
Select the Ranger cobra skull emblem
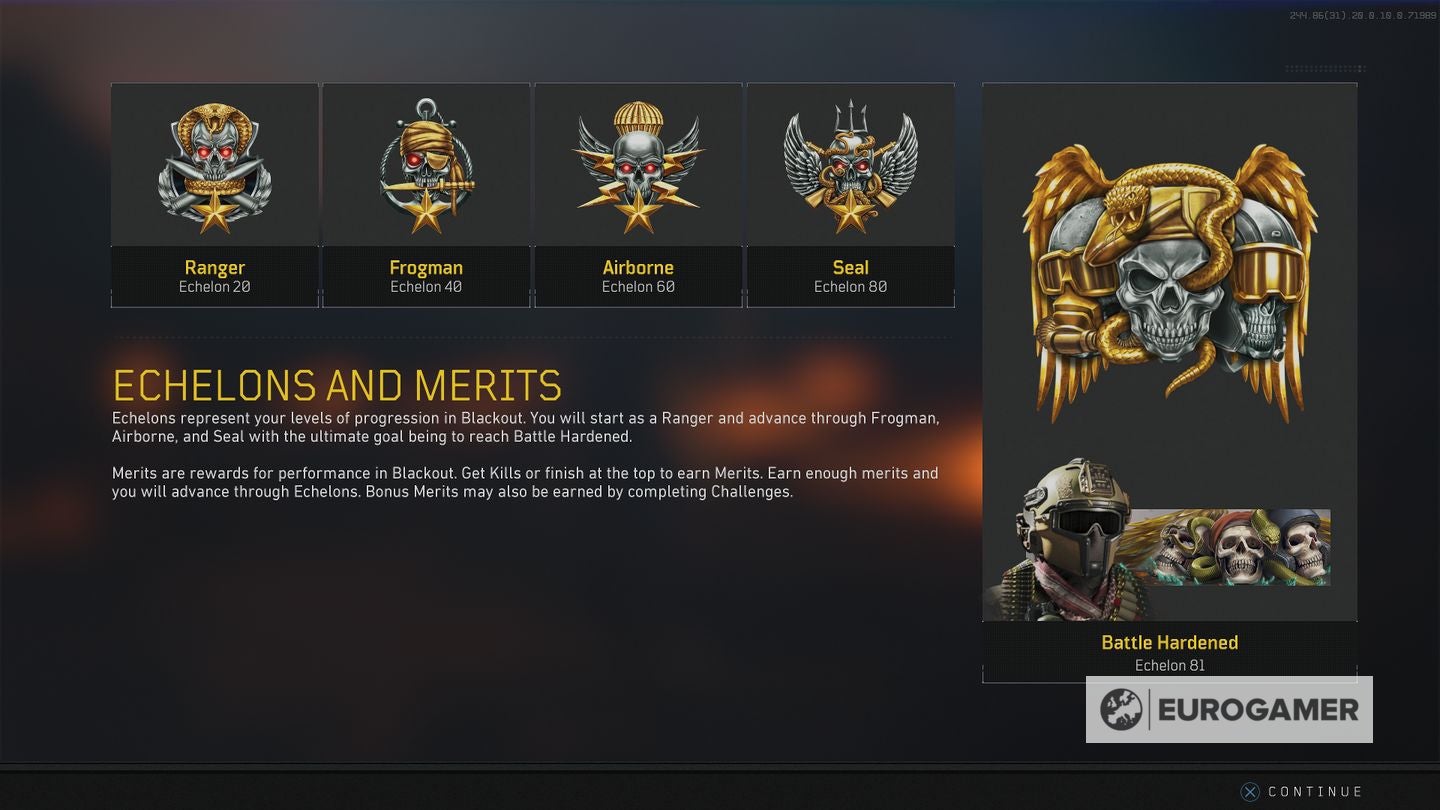(214, 167)
